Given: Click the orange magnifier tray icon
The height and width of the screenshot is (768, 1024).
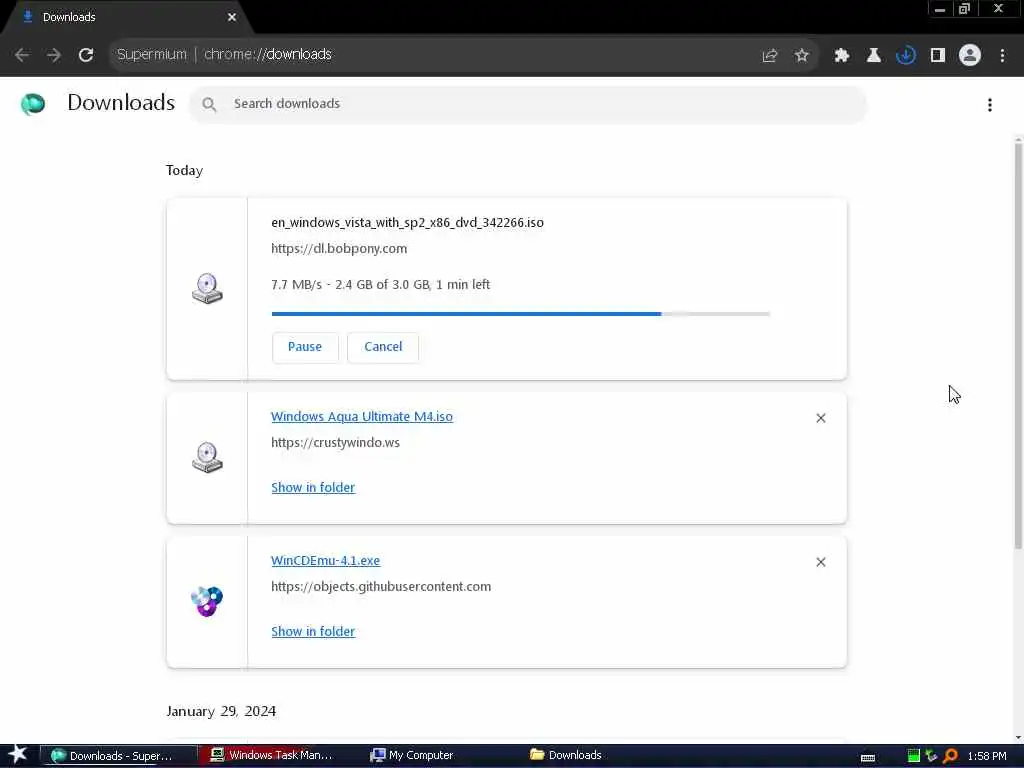Looking at the screenshot, I should 951,756.
